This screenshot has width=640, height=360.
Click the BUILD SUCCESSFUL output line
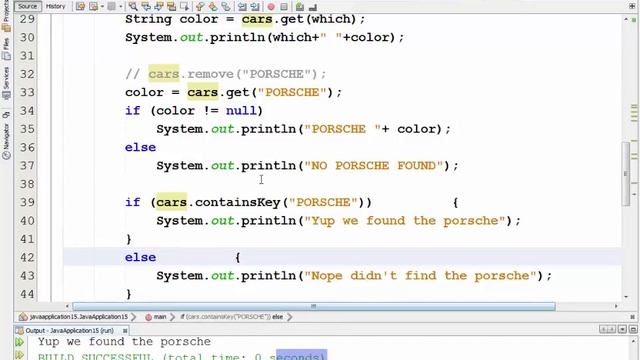click(182, 356)
